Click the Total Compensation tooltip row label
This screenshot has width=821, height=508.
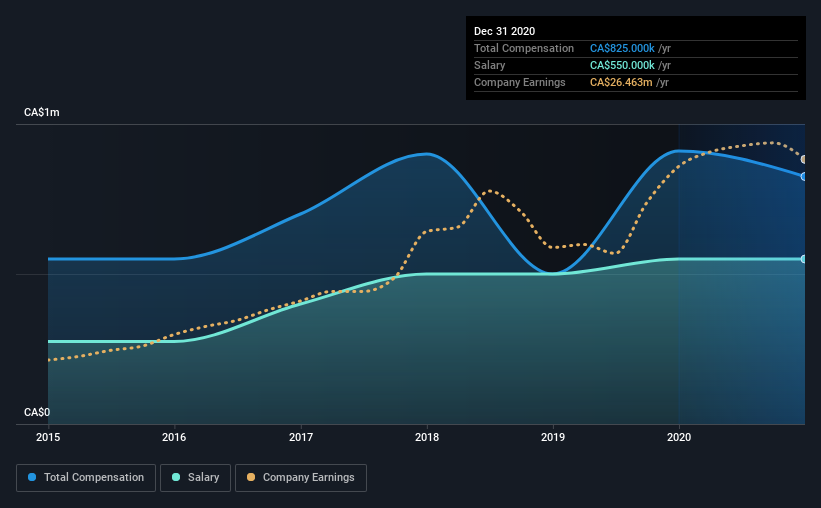524,48
